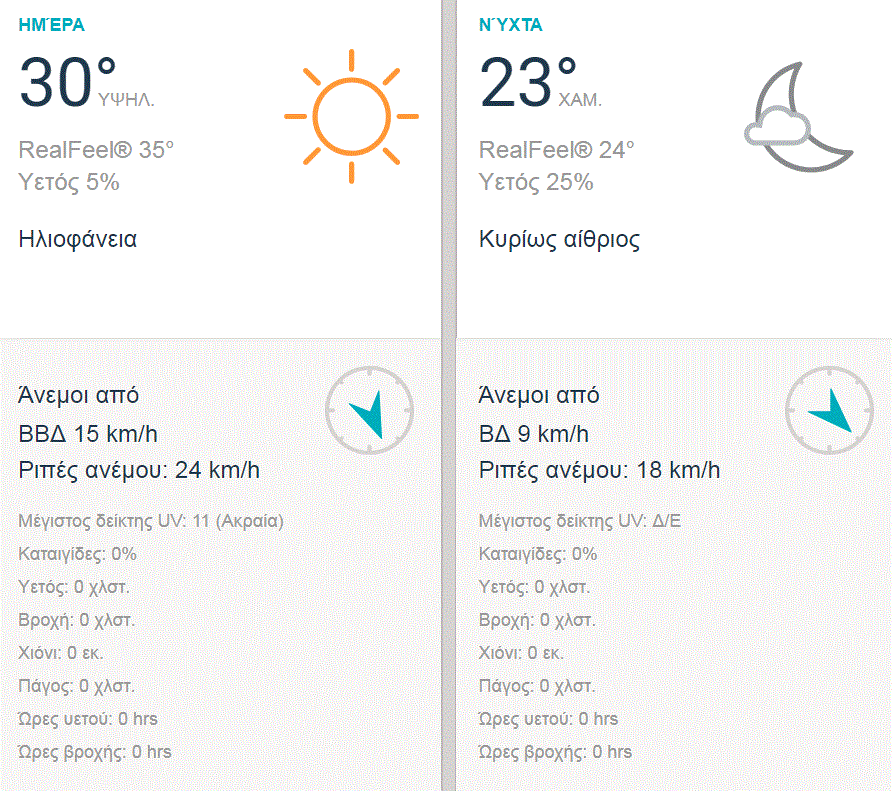The height and width of the screenshot is (791, 892).
Task: Click the Υετός 5% daytime precipitation
Action: point(69,182)
